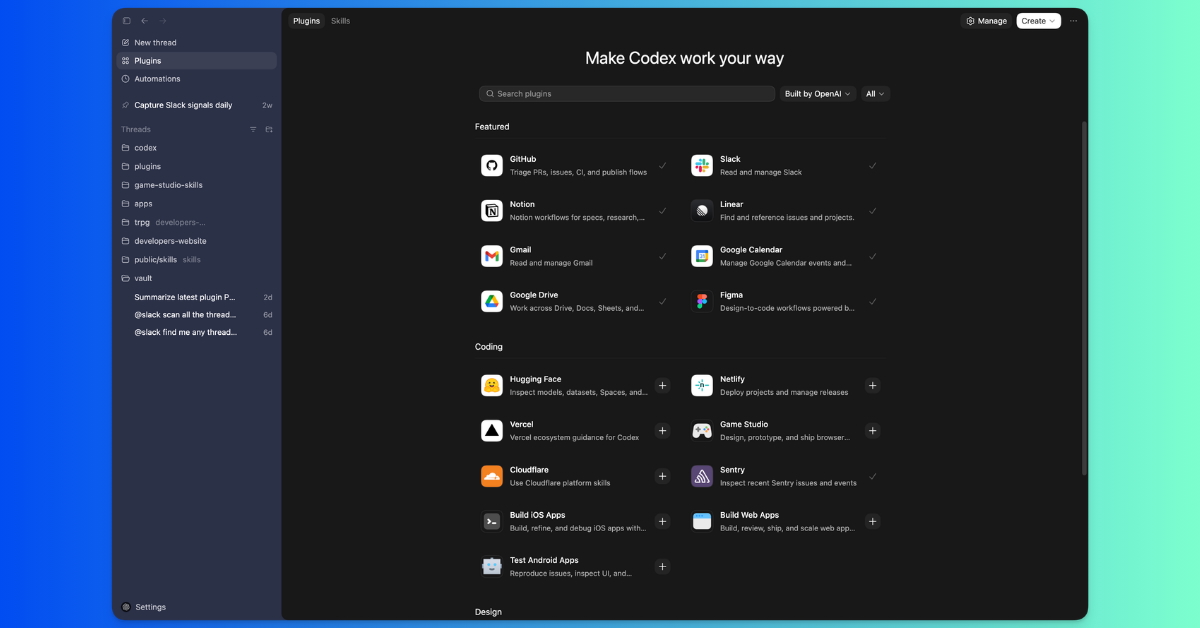Select the Figma plugin icon

702,301
